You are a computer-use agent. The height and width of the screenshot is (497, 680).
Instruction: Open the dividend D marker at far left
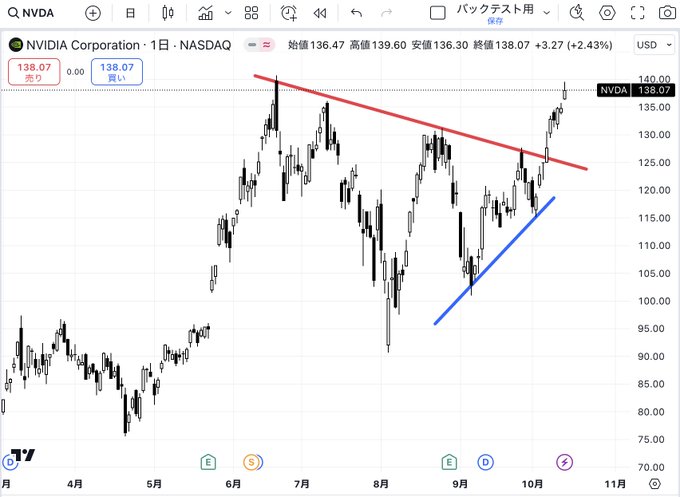pos(9,462)
